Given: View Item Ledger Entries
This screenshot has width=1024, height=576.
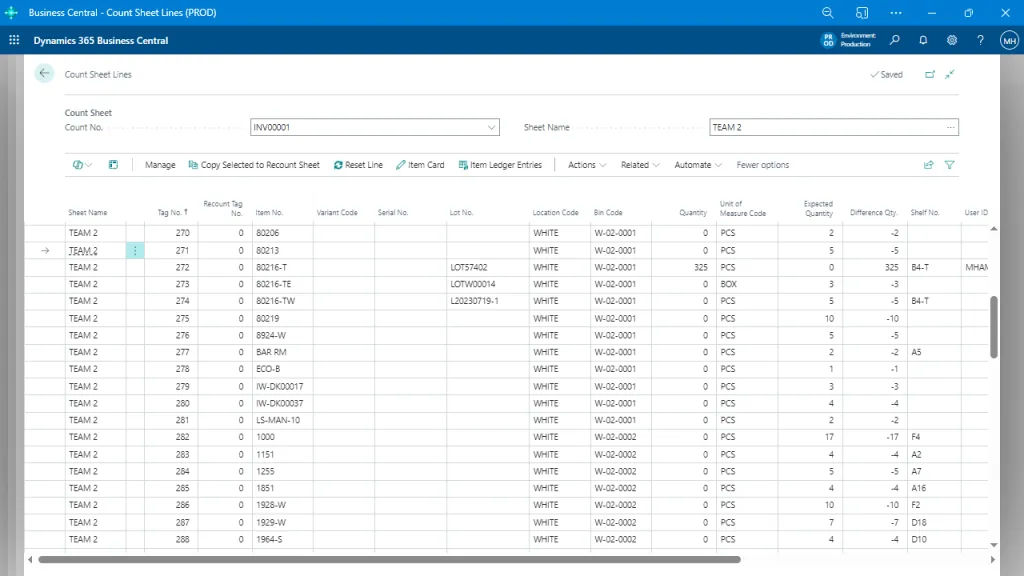Looking at the screenshot, I should pos(495,164).
